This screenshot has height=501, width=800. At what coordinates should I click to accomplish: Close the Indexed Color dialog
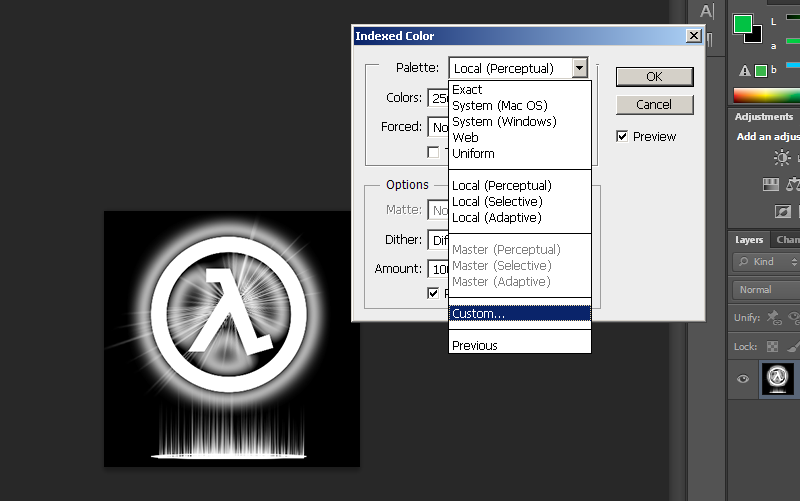(694, 36)
